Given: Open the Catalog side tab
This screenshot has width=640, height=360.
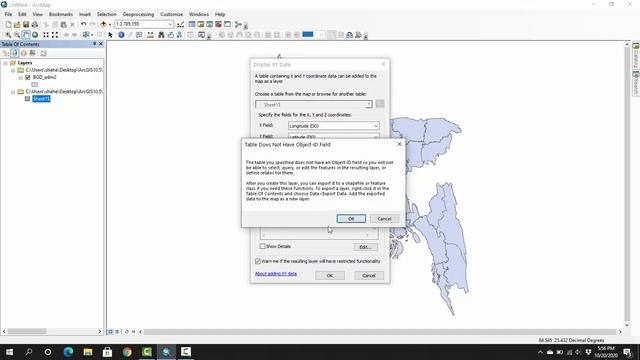Looking at the screenshot, I should [x=636, y=55].
